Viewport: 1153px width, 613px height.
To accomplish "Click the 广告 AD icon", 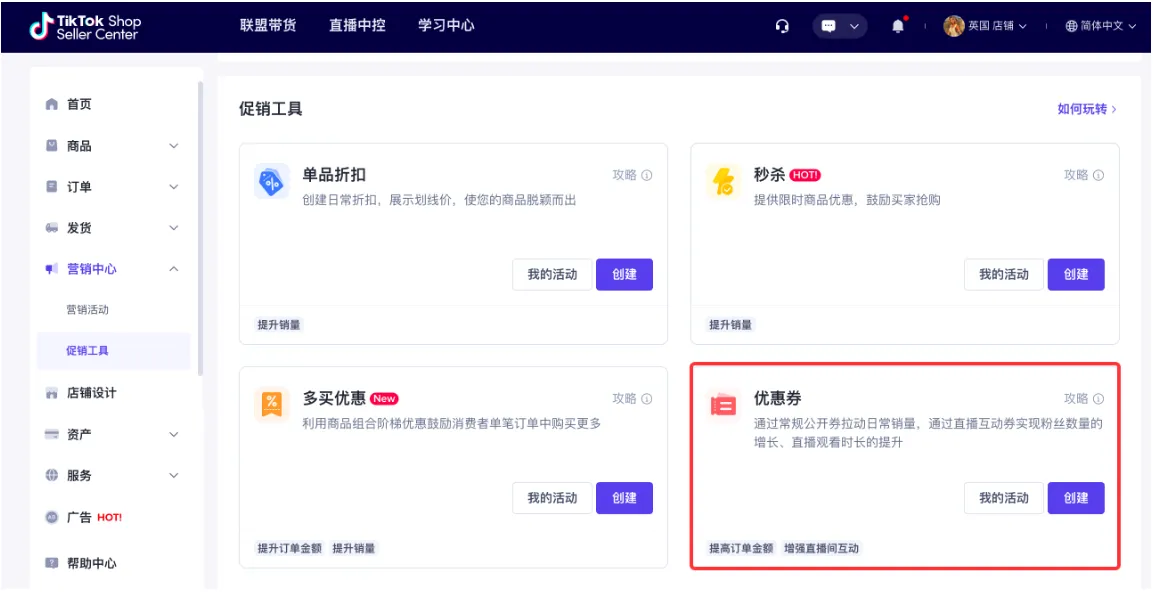I will [51, 517].
